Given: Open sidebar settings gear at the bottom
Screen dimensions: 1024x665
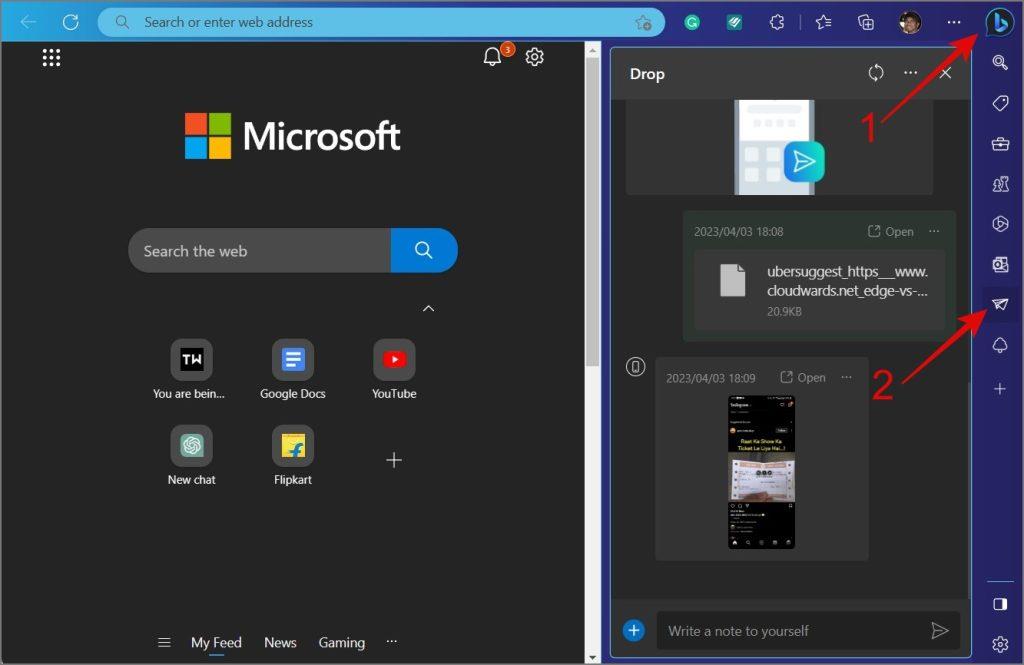Looking at the screenshot, I should (1000, 645).
